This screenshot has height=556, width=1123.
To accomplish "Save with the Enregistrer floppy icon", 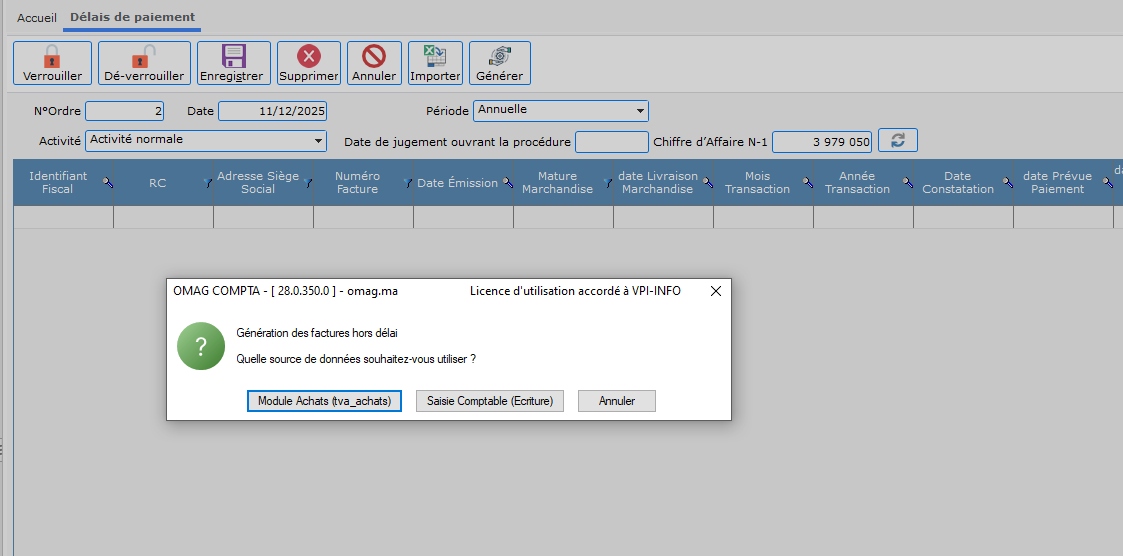I will [233, 63].
